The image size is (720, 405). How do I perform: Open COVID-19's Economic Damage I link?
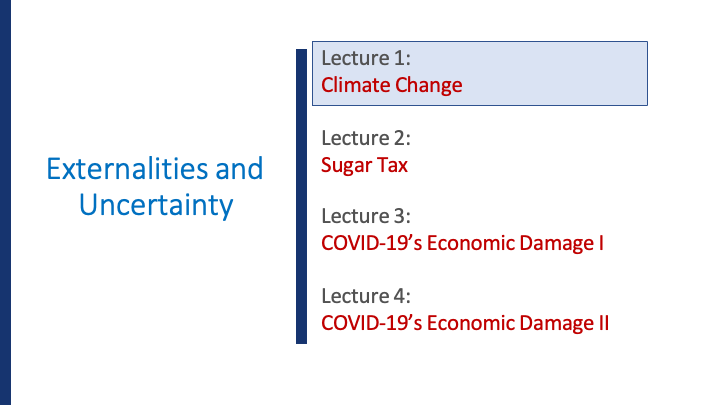[462, 243]
